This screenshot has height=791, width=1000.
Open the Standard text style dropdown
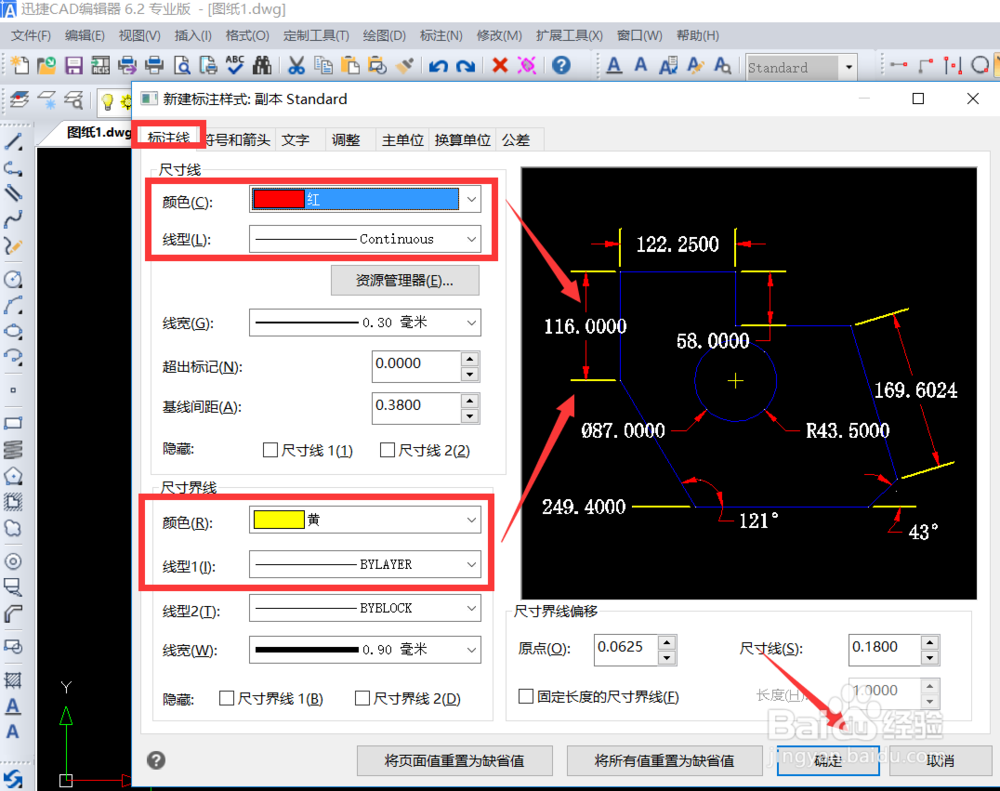[x=848, y=68]
